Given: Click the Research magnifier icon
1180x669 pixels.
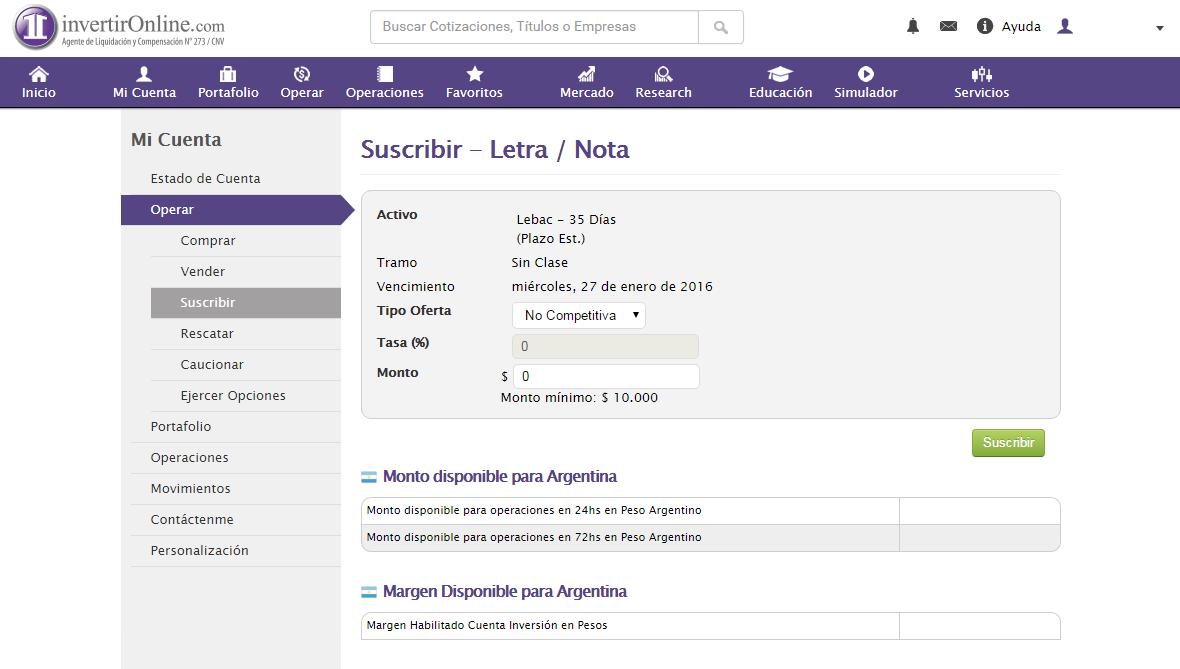Looking at the screenshot, I should [663, 74].
